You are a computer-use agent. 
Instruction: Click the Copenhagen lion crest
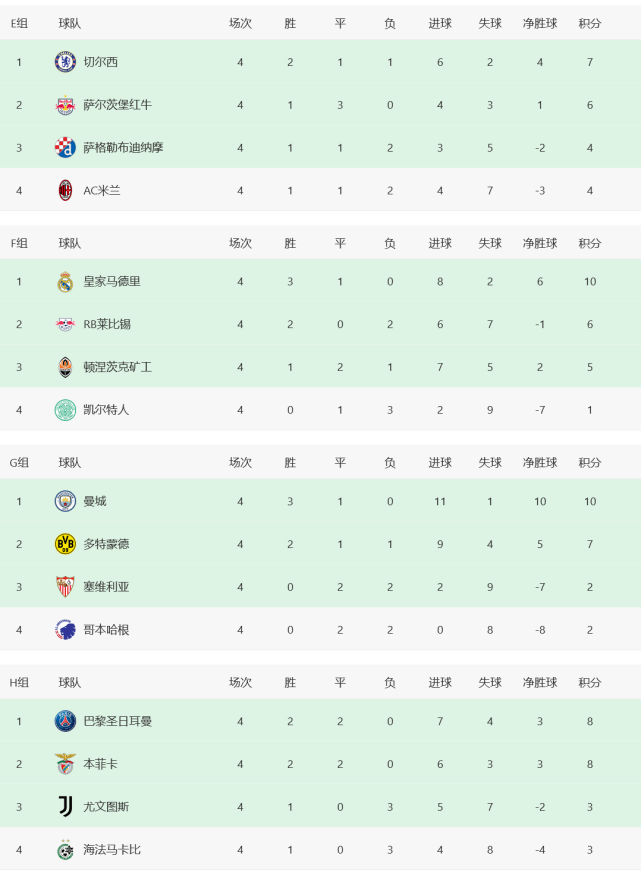point(65,630)
